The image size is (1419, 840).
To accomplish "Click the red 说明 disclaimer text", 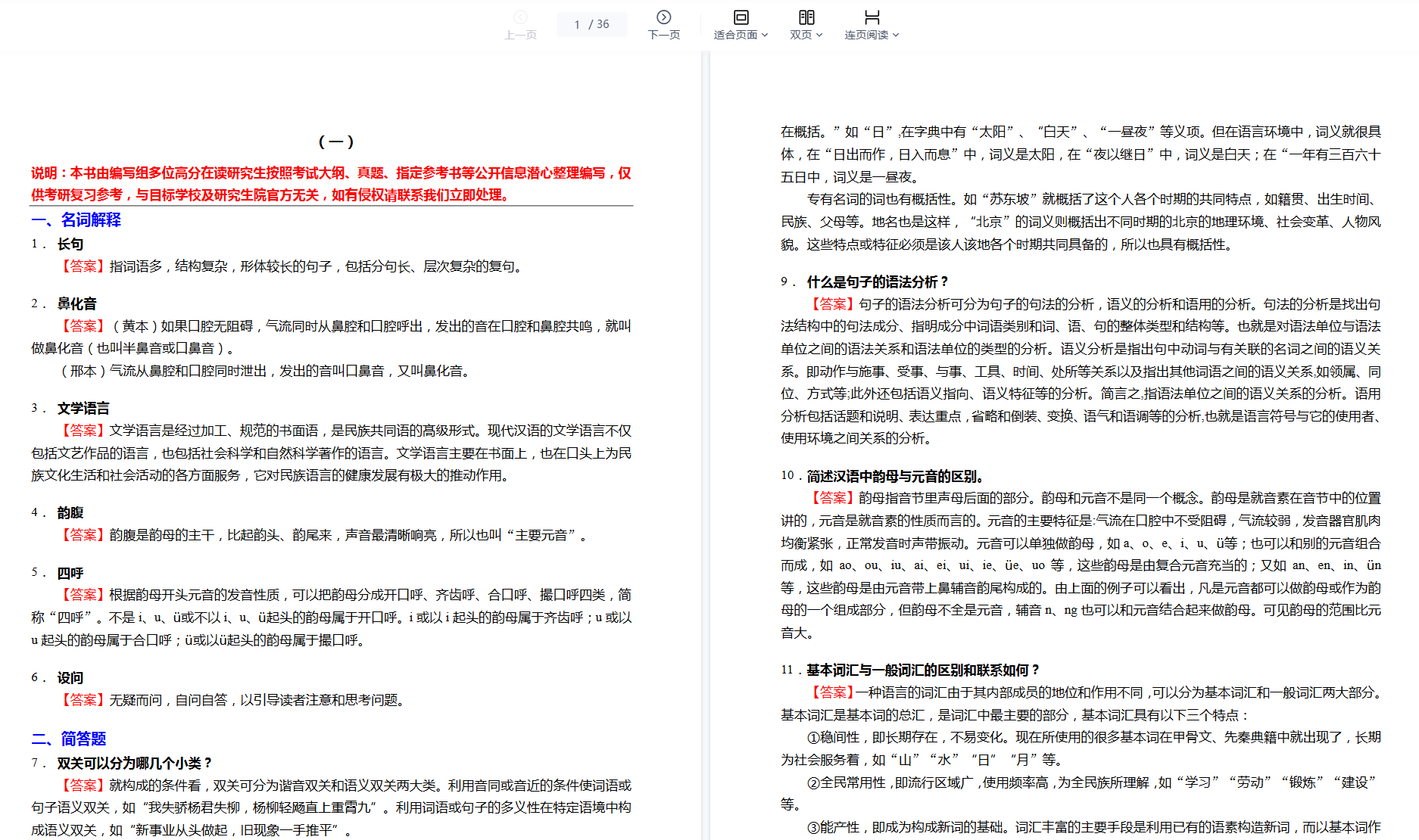I will tap(331, 184).
